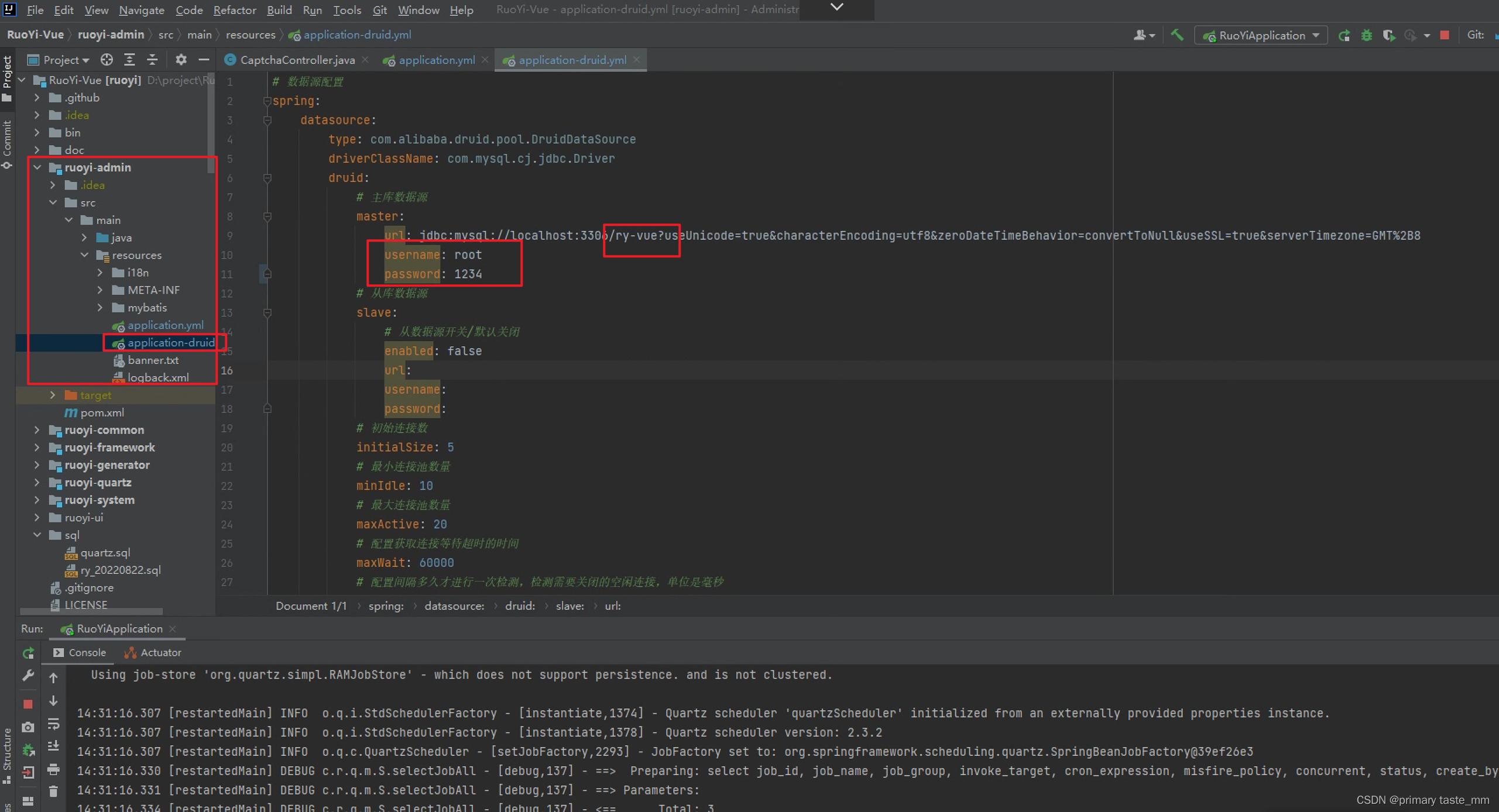Click the green hammer Build Project icon
This screenshot has width=1499, height=812.
point(1176,35)
